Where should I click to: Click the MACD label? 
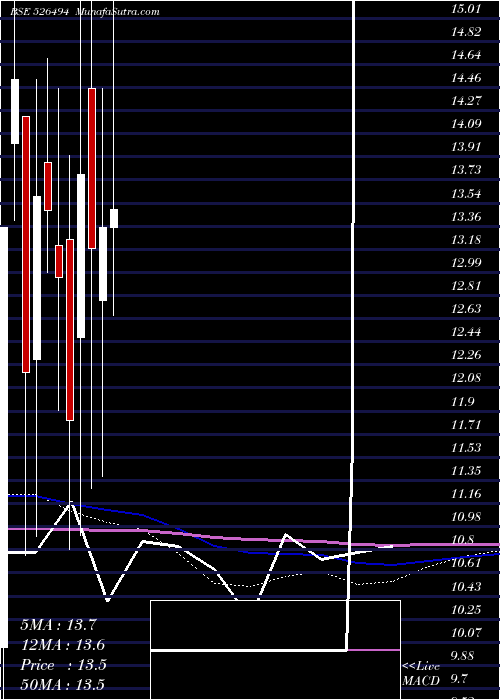click(421, 681)
